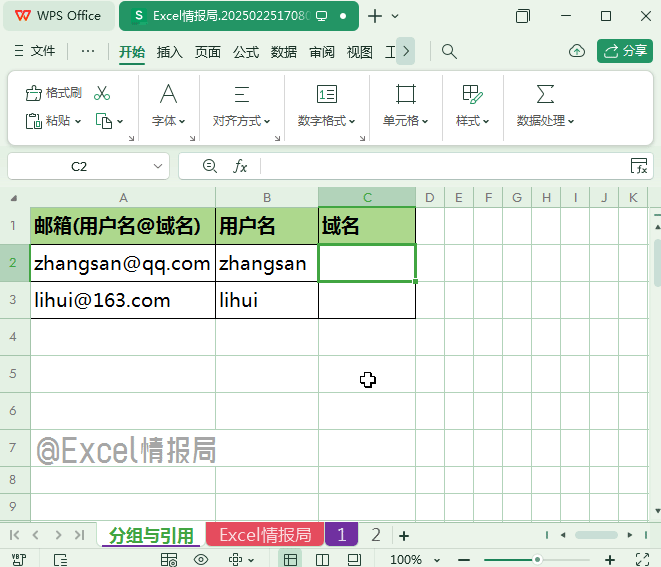Select cell B3 containing lihui
The height and width of the screenshot is (567, 661).
point(267,300)
